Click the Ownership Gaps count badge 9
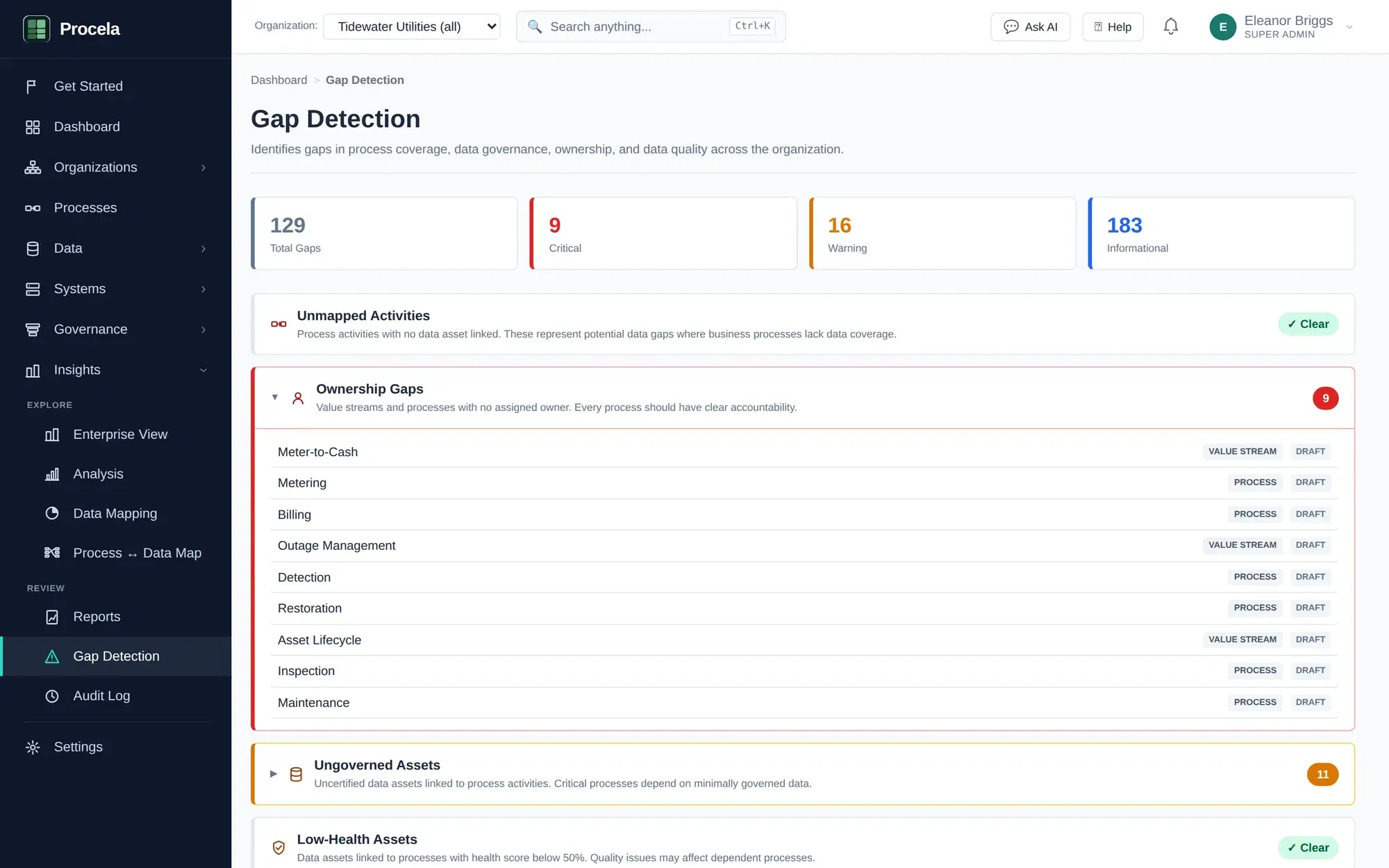The height and width of the screenshot is (868, 1389). click(x=1325, y=399)
